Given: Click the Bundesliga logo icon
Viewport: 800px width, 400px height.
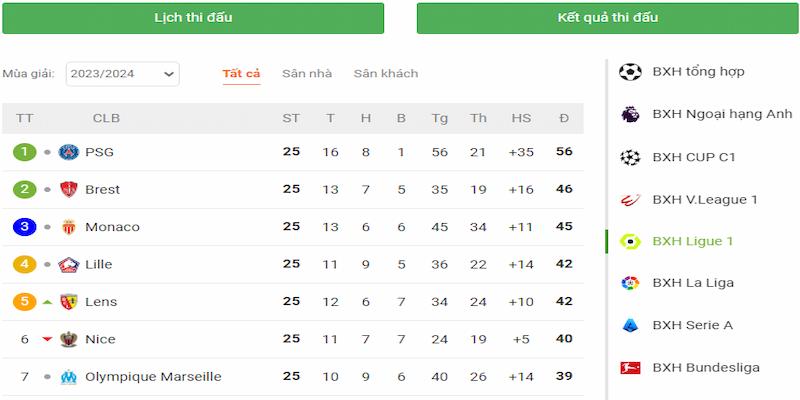Looking at the screenshot, I should click(630, 367).
